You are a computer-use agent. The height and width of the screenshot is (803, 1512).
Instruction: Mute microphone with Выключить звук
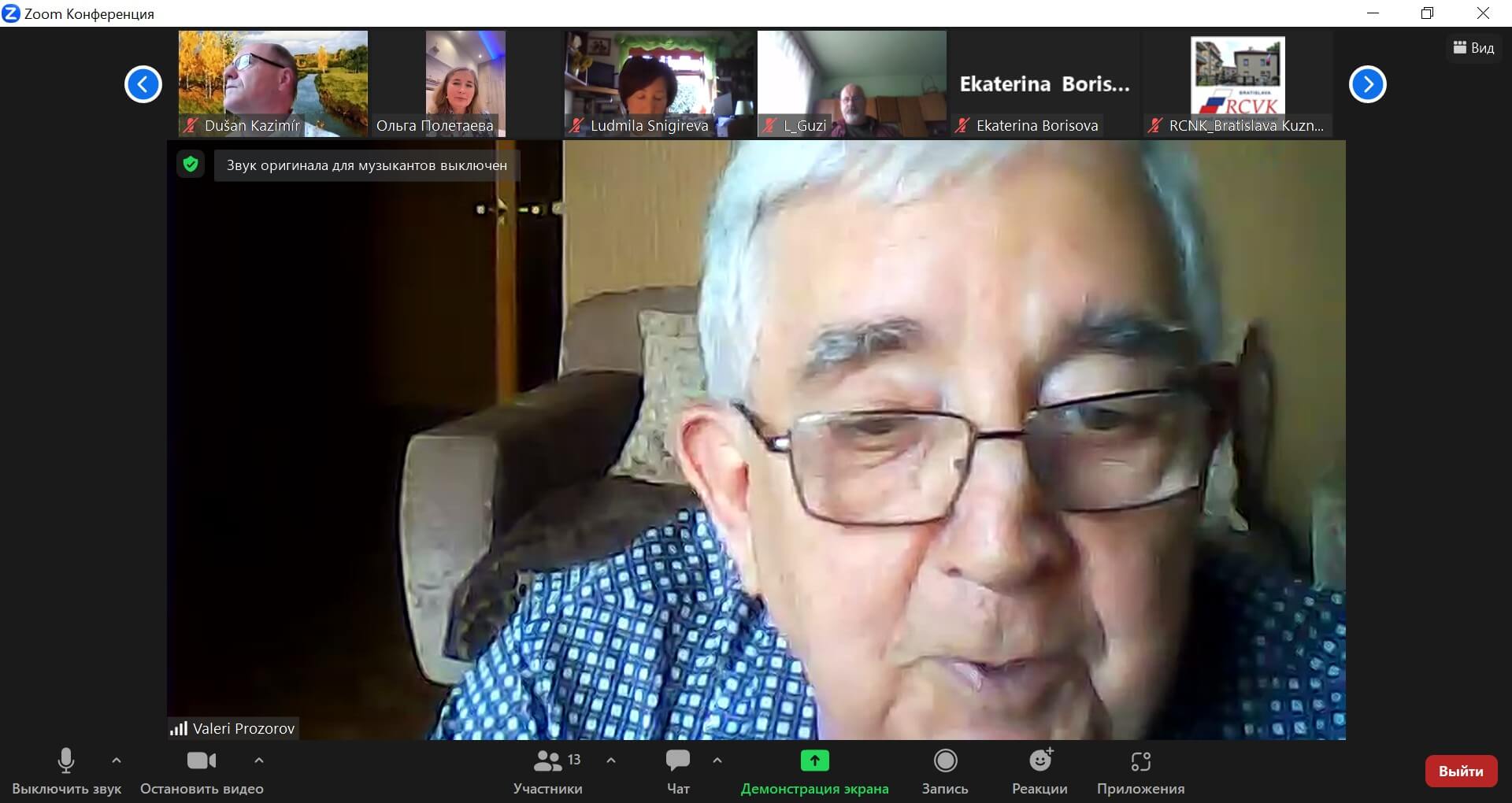pyautogui.click(x=66, y=772)
